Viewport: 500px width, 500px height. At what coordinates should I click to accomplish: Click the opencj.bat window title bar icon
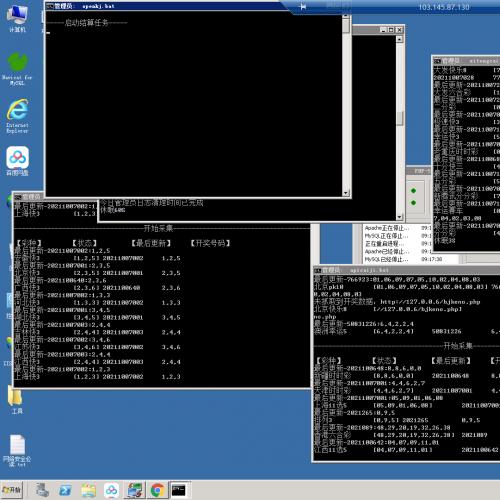(x=49, y=6)
